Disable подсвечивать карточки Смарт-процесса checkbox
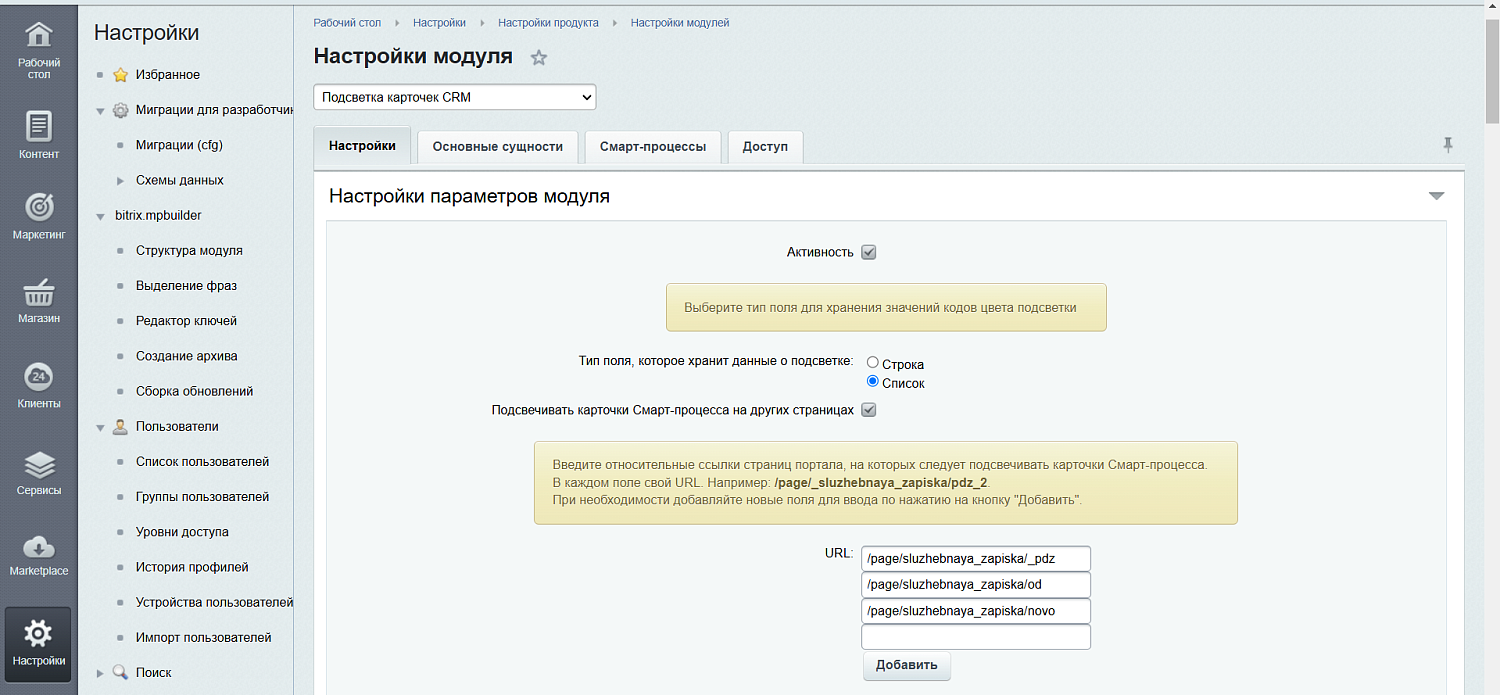 868,409
